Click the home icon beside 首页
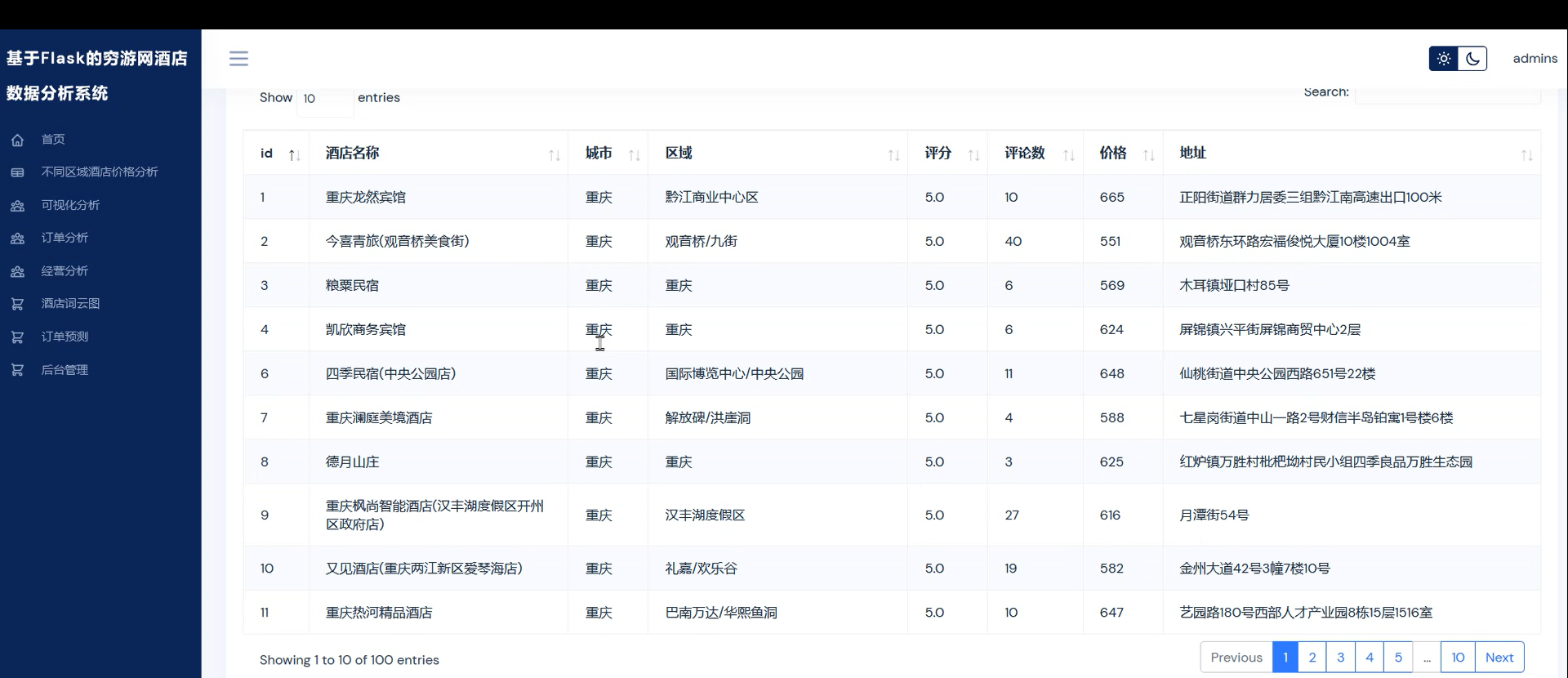The height and width of the screenshot is (678, 1568). [17, 140]
